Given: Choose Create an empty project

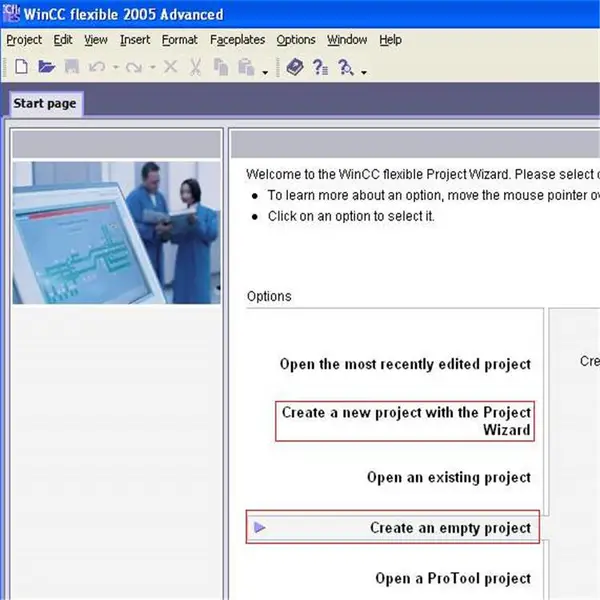Looking at the screenshot, I should click(393, 527).
